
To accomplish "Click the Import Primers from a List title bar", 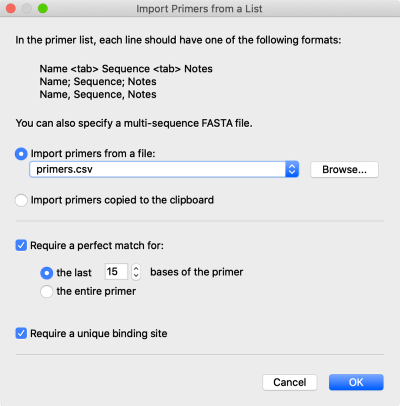I will pyautogui.click(x=199, y=9).
